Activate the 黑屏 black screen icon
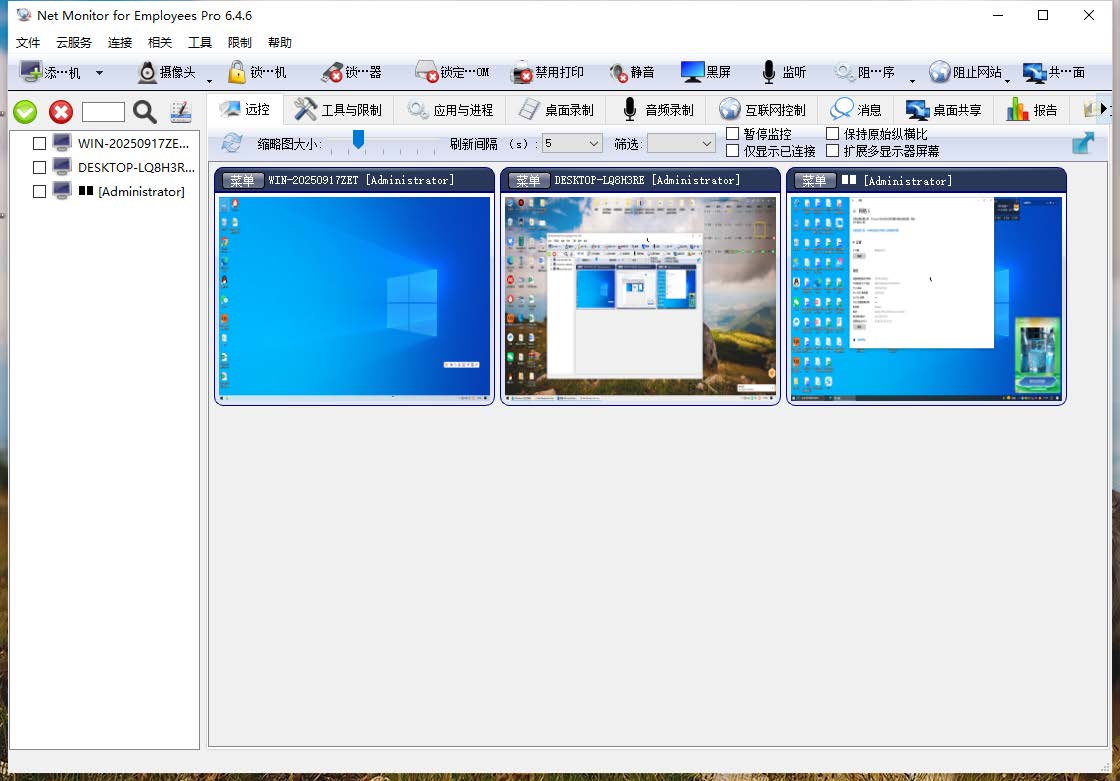Image resolution: width=1120 pixels, height=781 pixels. 692,72
